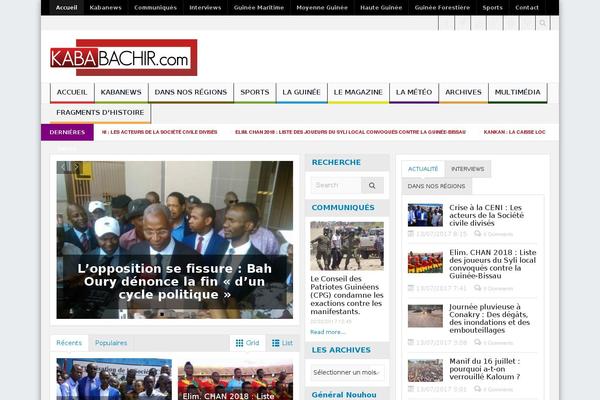The height and width of the screenshot is (400, 600).
Task: Click calendar icon under Crise à la CENI article
Action: click(x=411, y=233)
